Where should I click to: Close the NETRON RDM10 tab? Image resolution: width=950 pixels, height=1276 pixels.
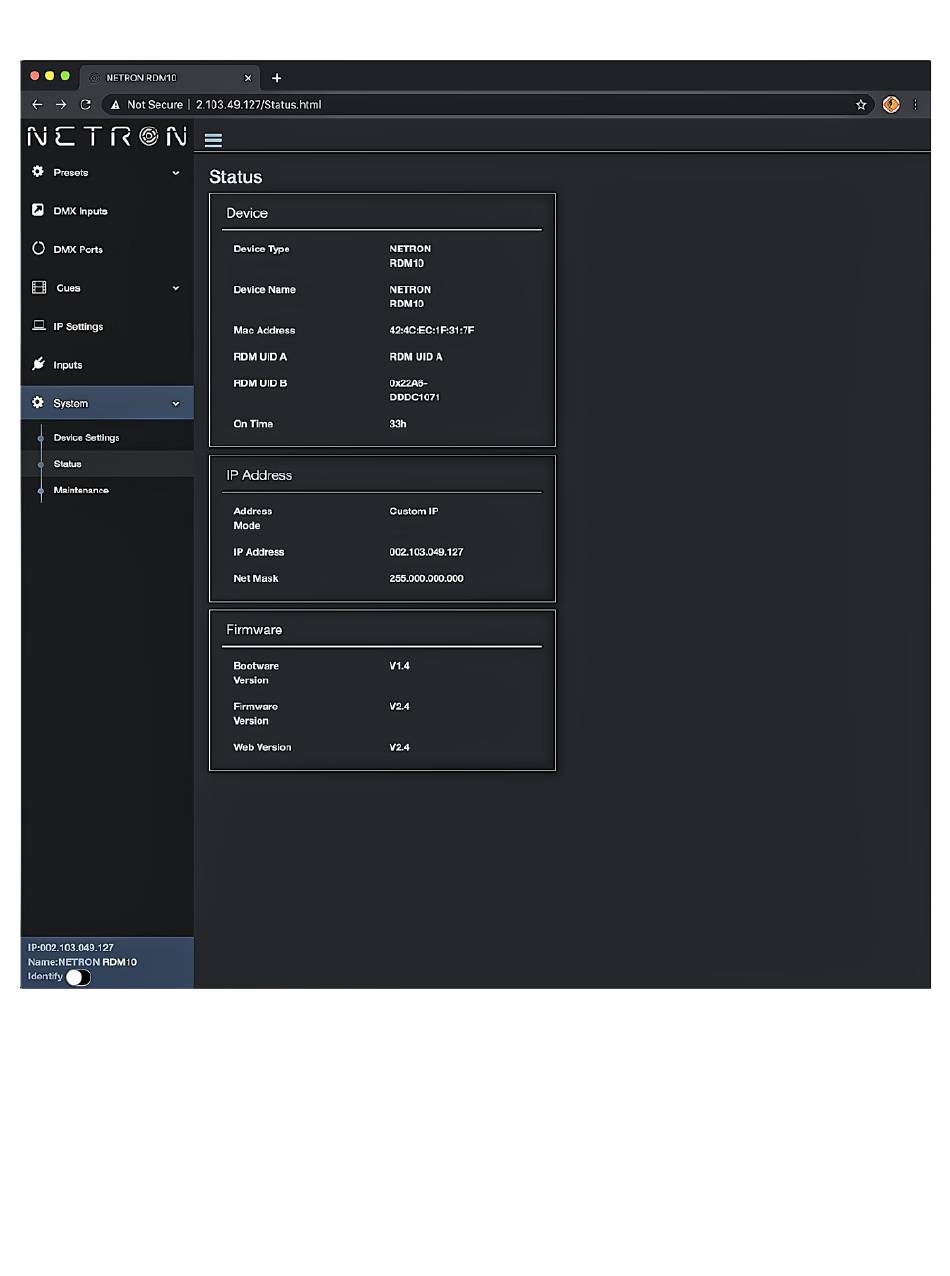click(248, 78)
